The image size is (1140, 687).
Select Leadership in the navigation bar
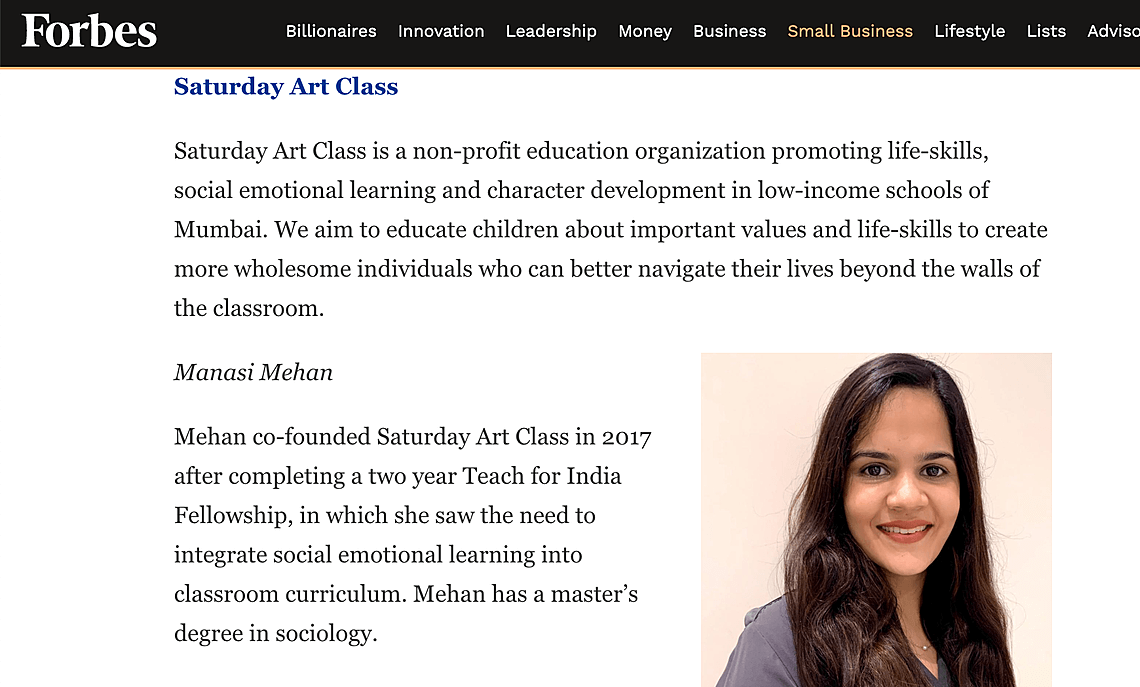(551, 31)
